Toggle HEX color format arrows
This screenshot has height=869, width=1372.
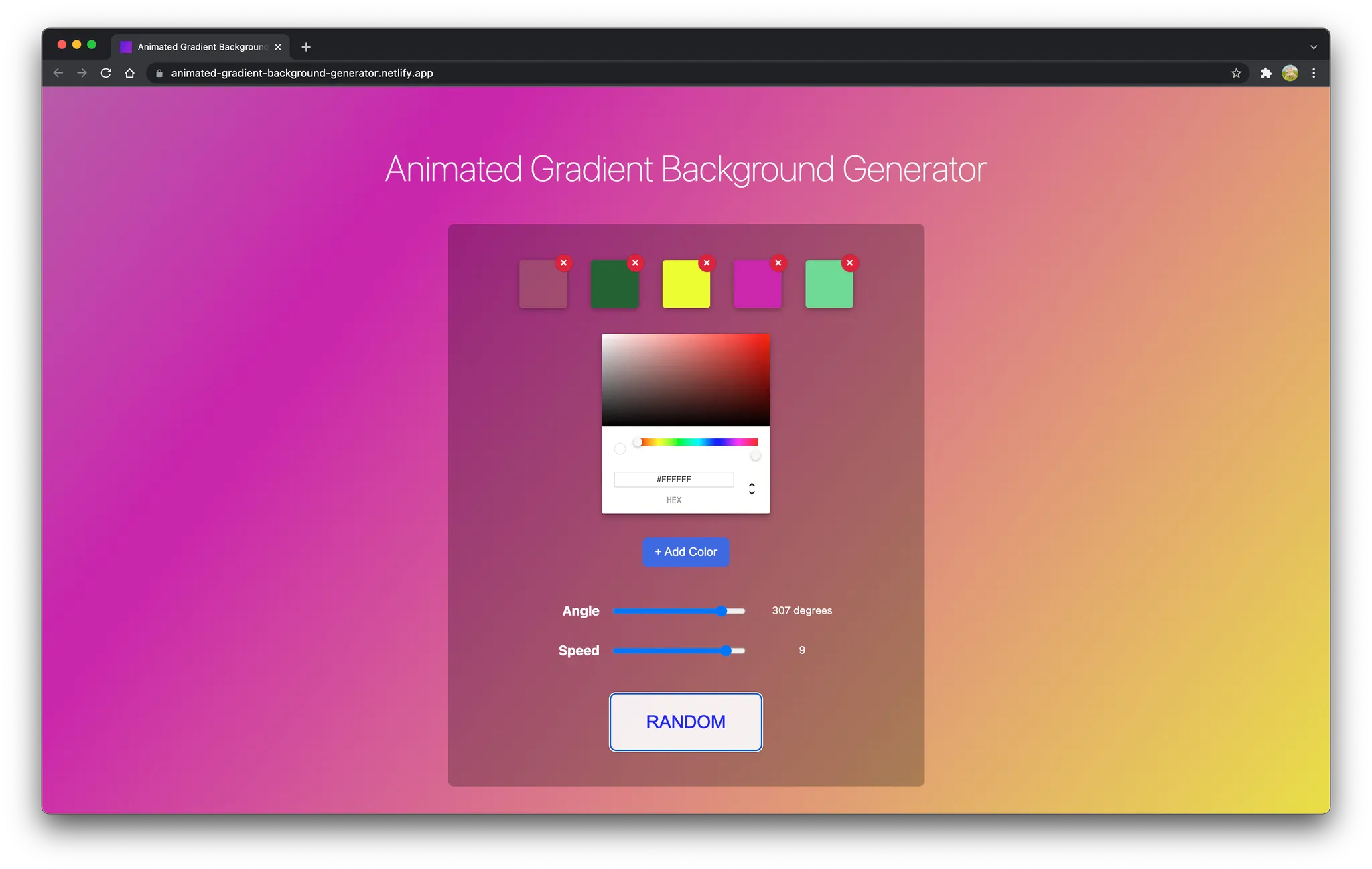coord(752,489)
